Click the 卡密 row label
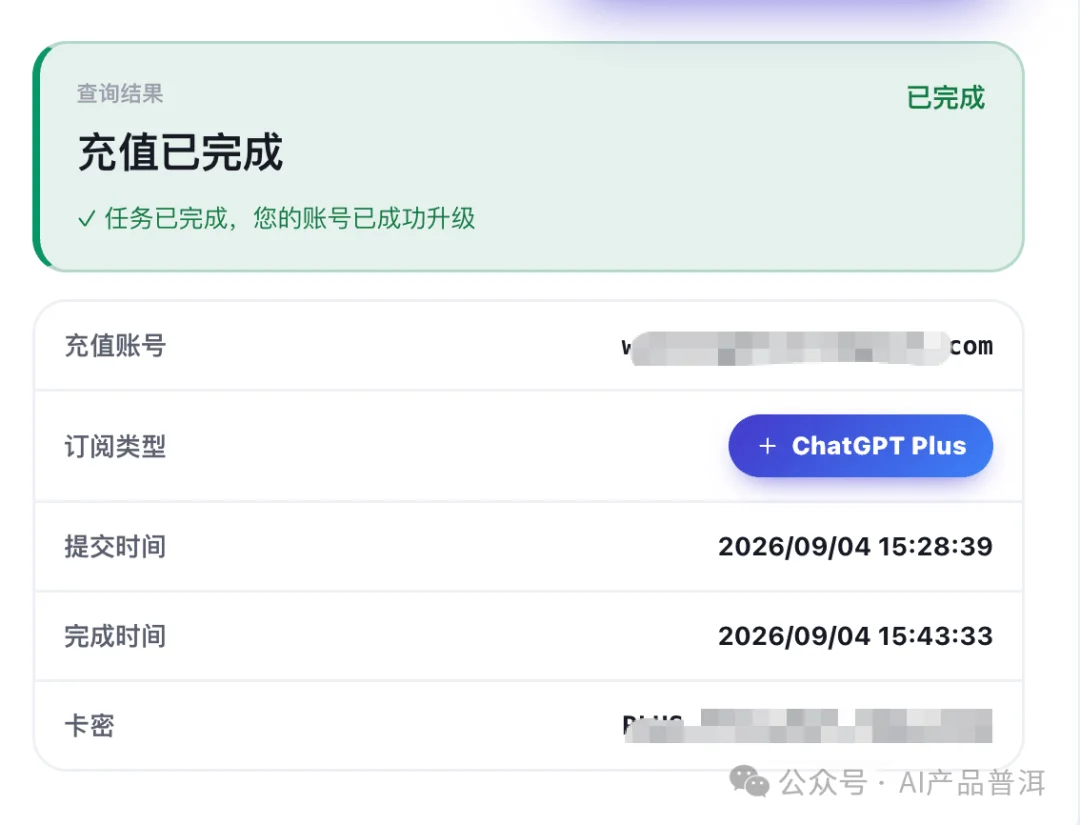The image size is (1080, 825). pos(90,725)
